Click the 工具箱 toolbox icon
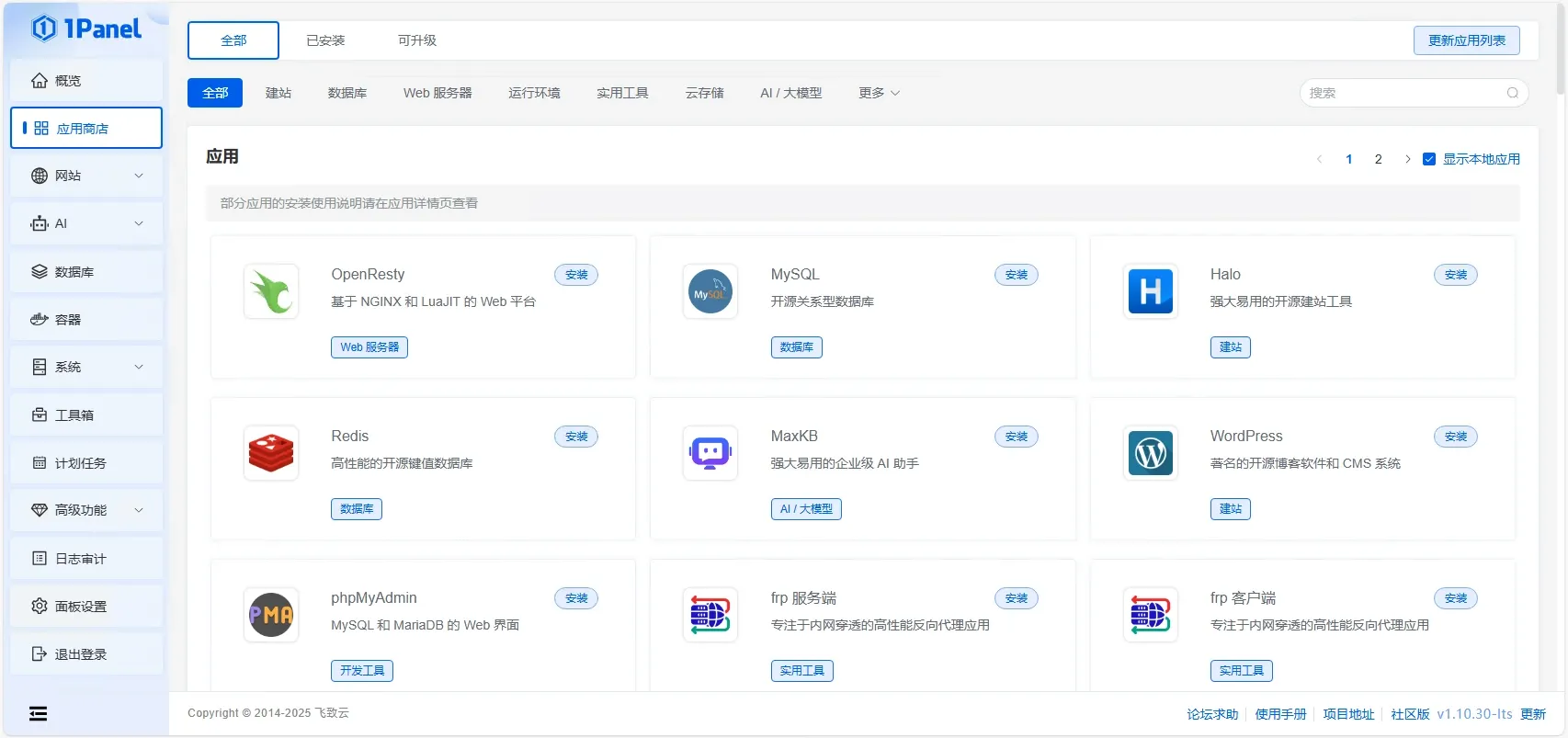 pyautogui.click(x=40, y=415)
